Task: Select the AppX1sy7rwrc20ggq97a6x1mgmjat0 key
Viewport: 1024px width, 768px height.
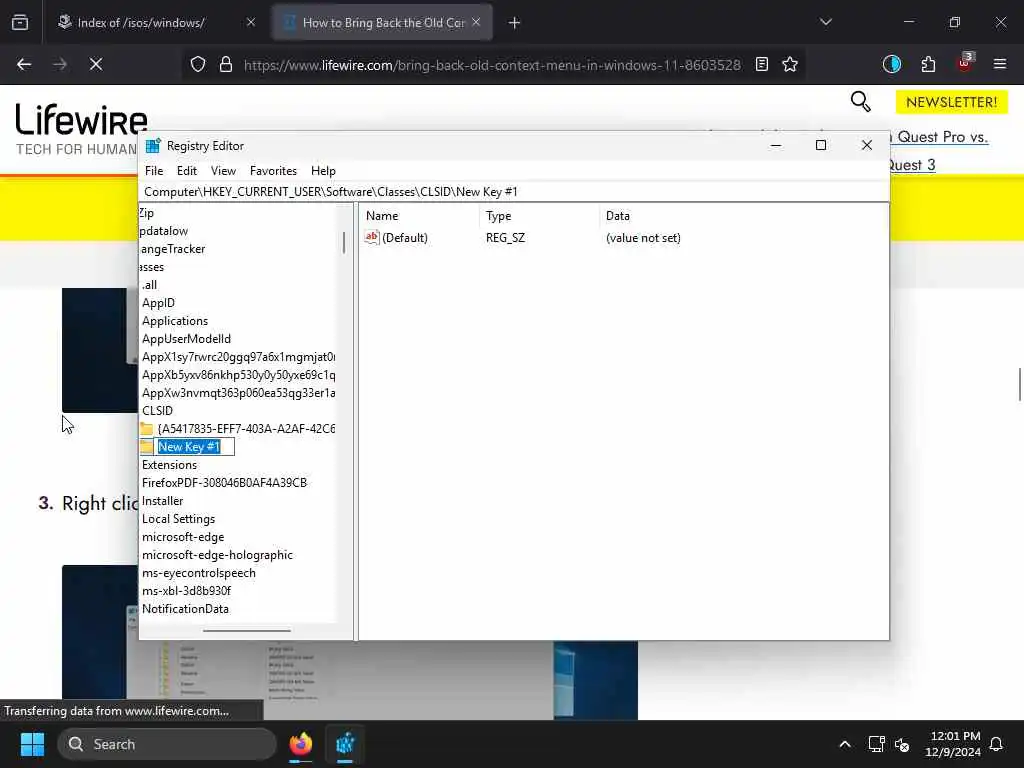Action: tap(238, 357)
